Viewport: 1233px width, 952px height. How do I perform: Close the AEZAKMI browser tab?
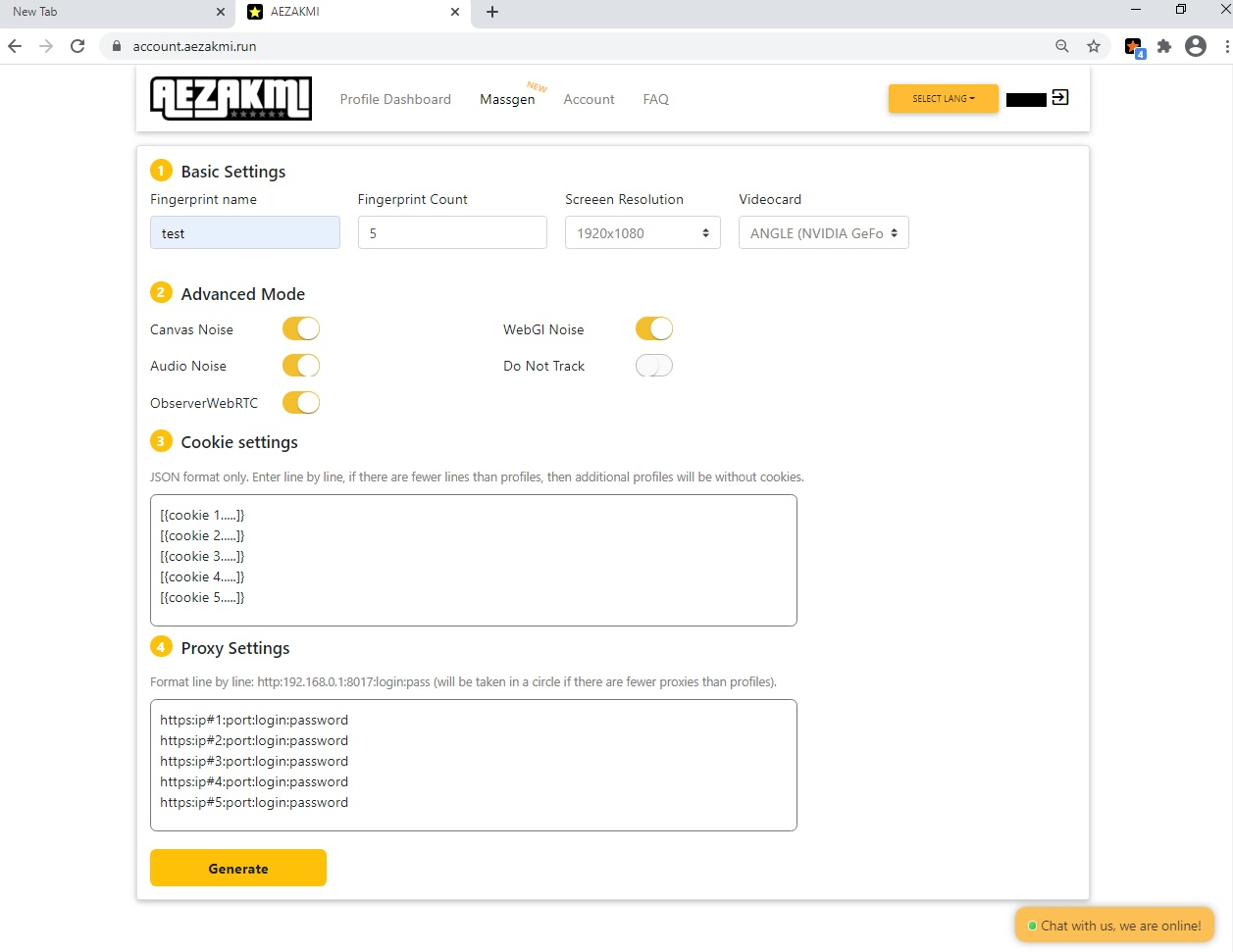[455, 12]
